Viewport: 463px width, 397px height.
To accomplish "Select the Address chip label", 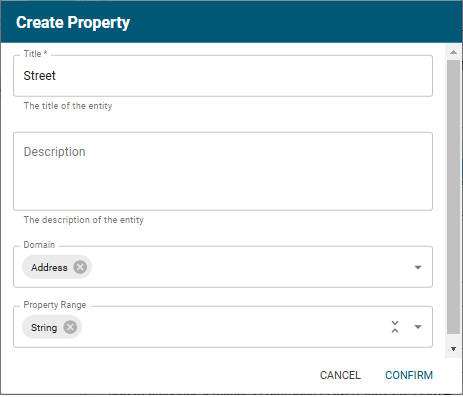I will point(49,267).
